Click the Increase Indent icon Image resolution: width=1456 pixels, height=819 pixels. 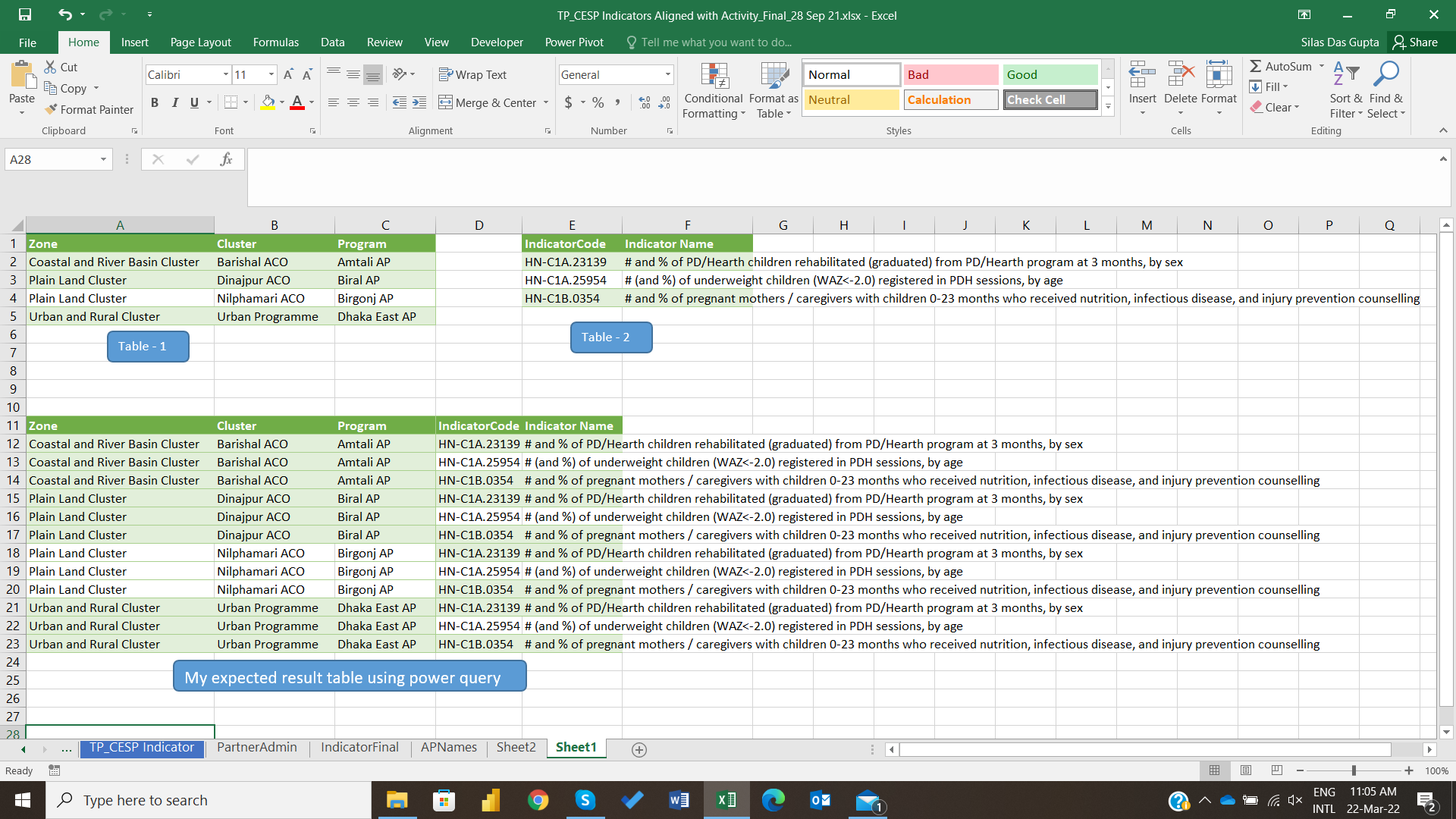(419, 102)
